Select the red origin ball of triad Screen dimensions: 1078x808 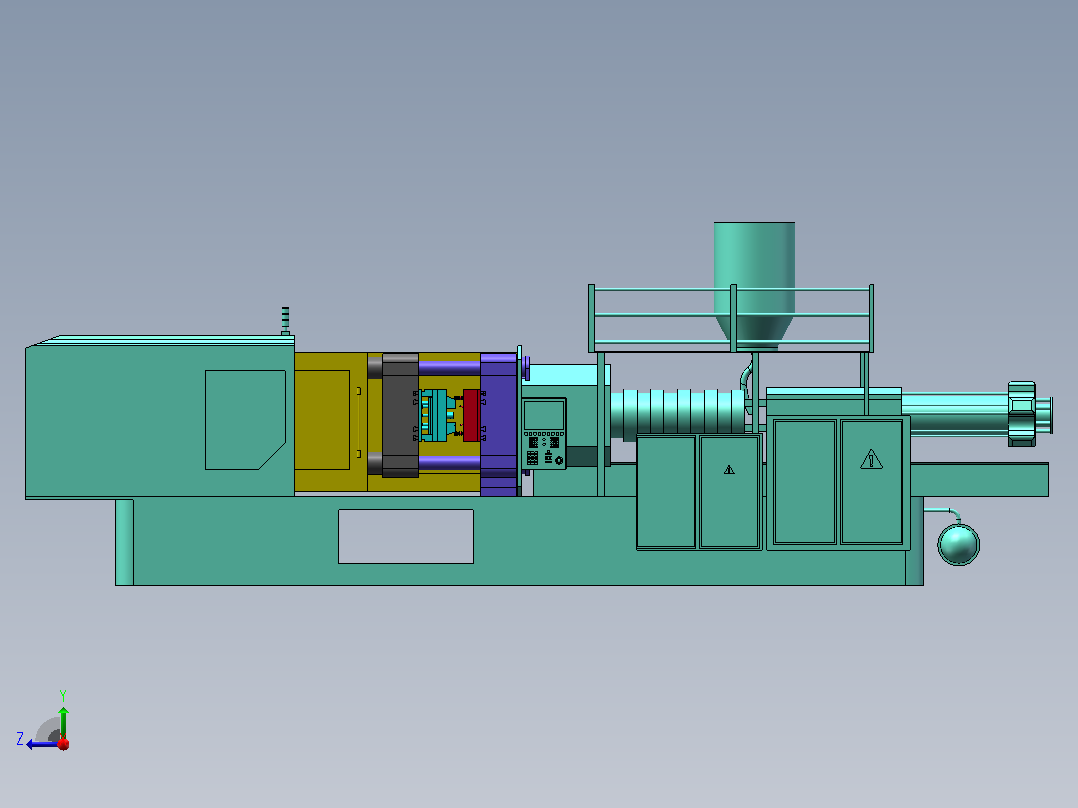pyautogui.click(x=63, y=744)
